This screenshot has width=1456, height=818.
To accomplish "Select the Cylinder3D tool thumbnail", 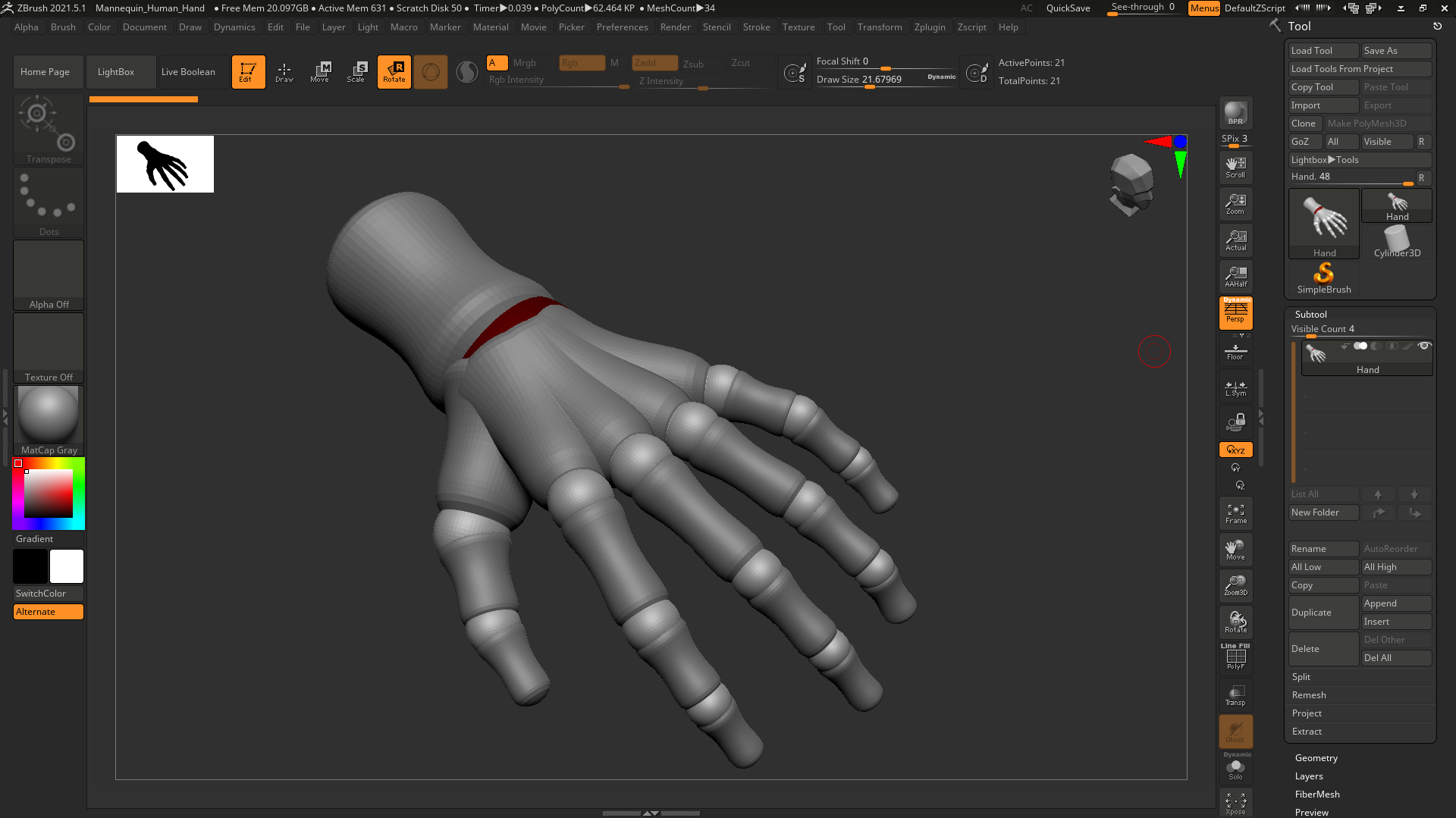I will click(1397, 243).
